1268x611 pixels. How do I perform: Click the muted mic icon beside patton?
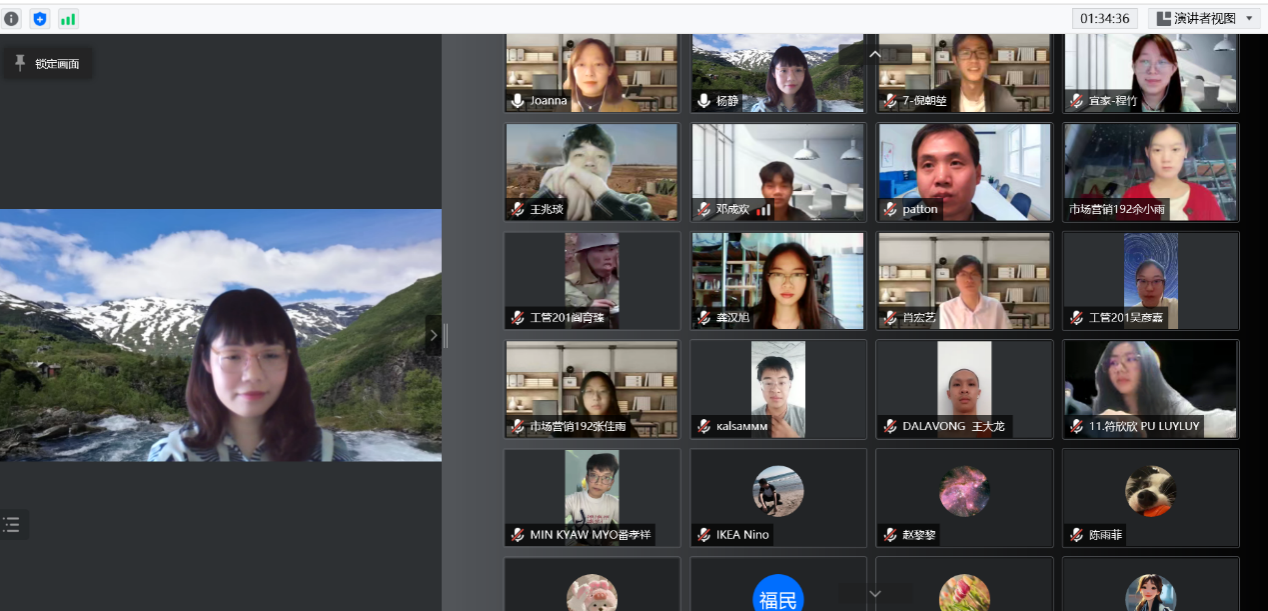tap(890, 210)
